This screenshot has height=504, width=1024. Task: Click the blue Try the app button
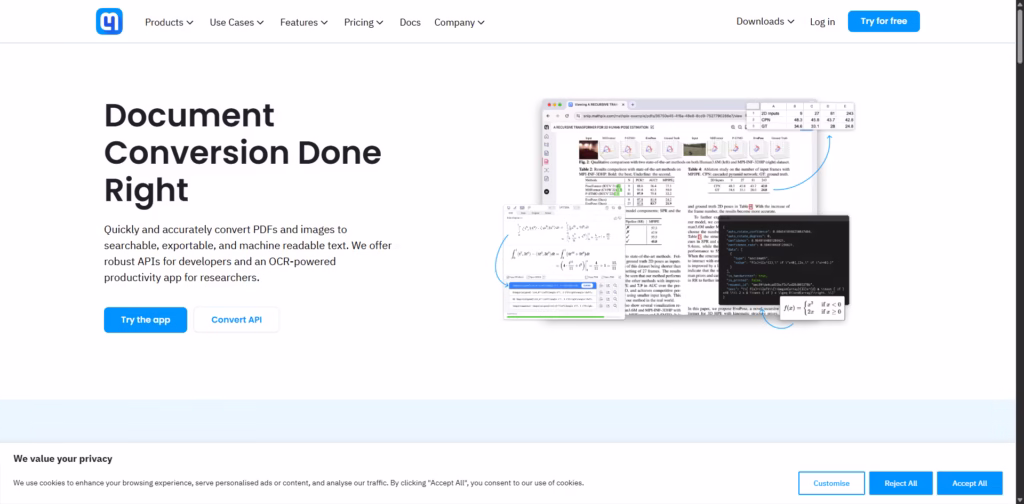coord(145,320)
